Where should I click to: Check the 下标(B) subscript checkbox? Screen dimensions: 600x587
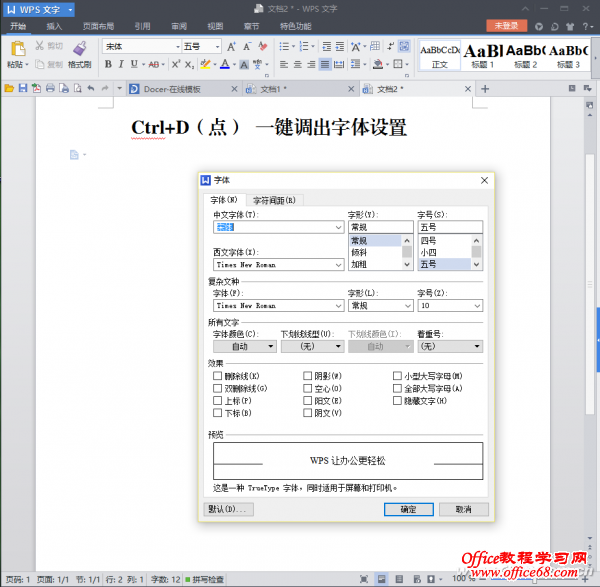217,413
